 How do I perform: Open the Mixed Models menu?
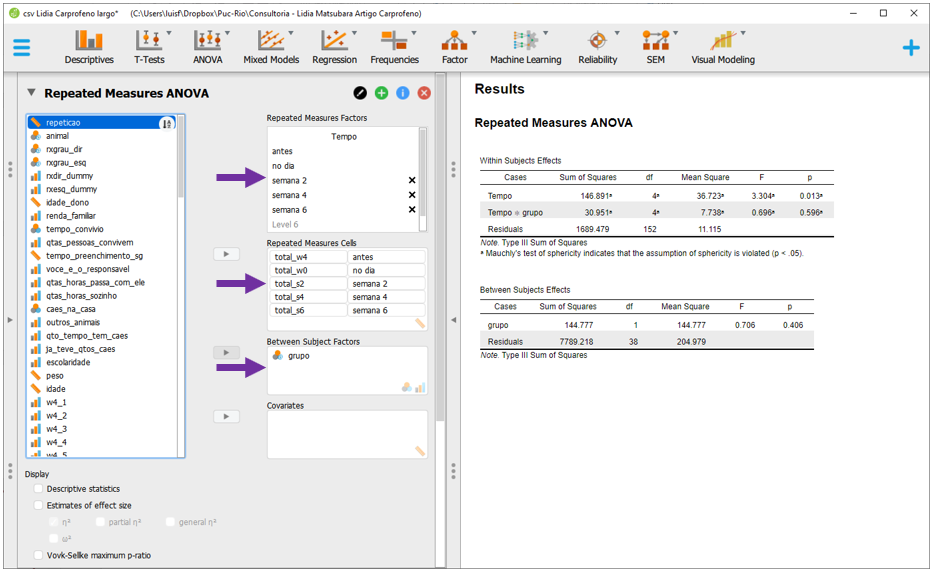point(271,46)
